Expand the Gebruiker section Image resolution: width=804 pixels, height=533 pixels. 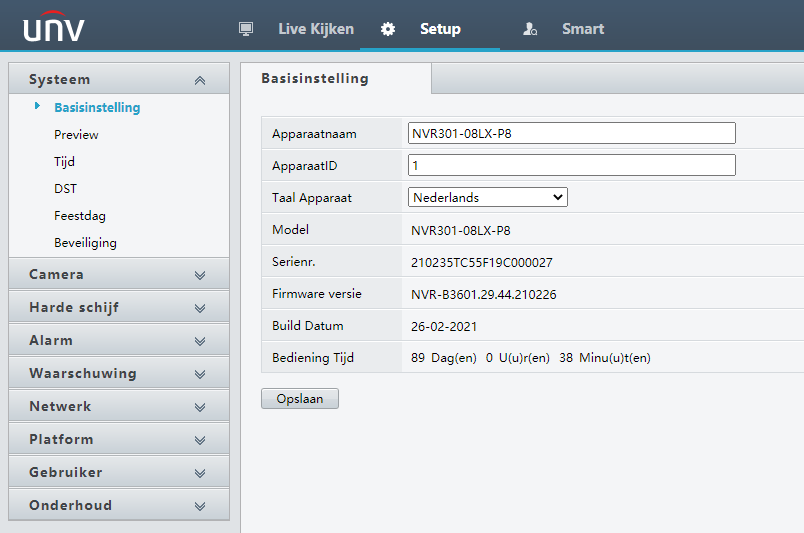tap(119, 472)
